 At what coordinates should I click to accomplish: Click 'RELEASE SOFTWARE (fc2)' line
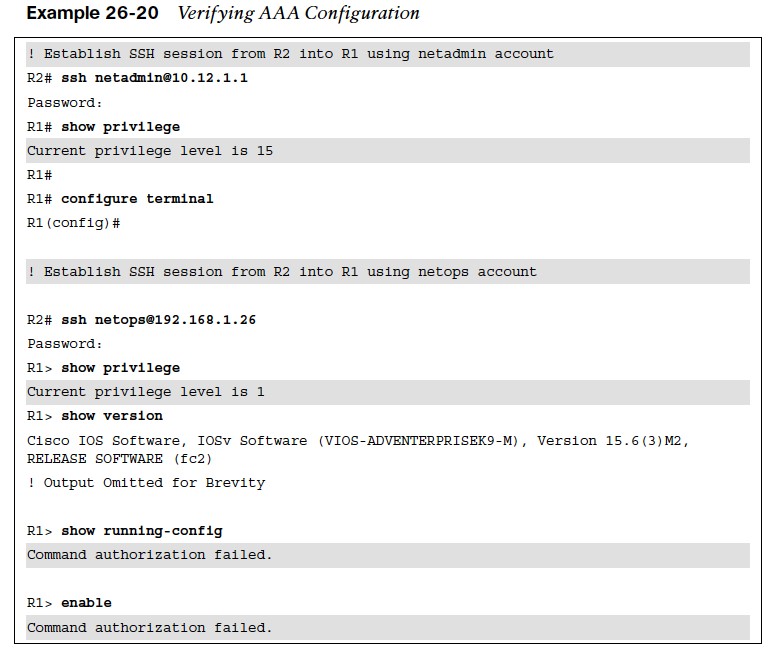[119, 459]
